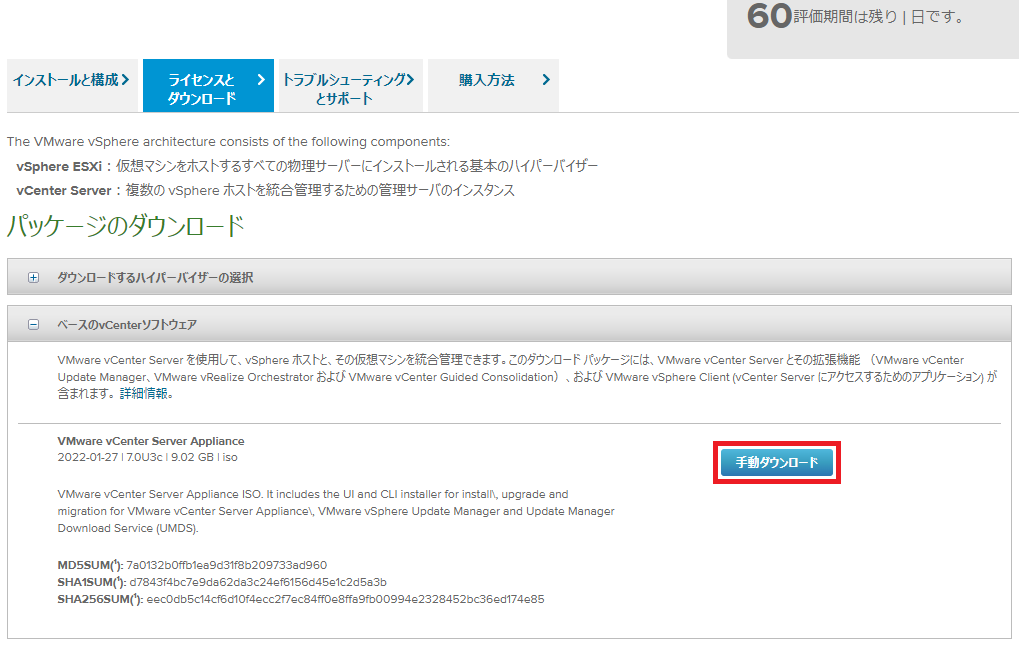Click the chevron on ライセンスとダウンロード tab
1019x646 pixels.
pyautogui.click(x=261, y=79)
